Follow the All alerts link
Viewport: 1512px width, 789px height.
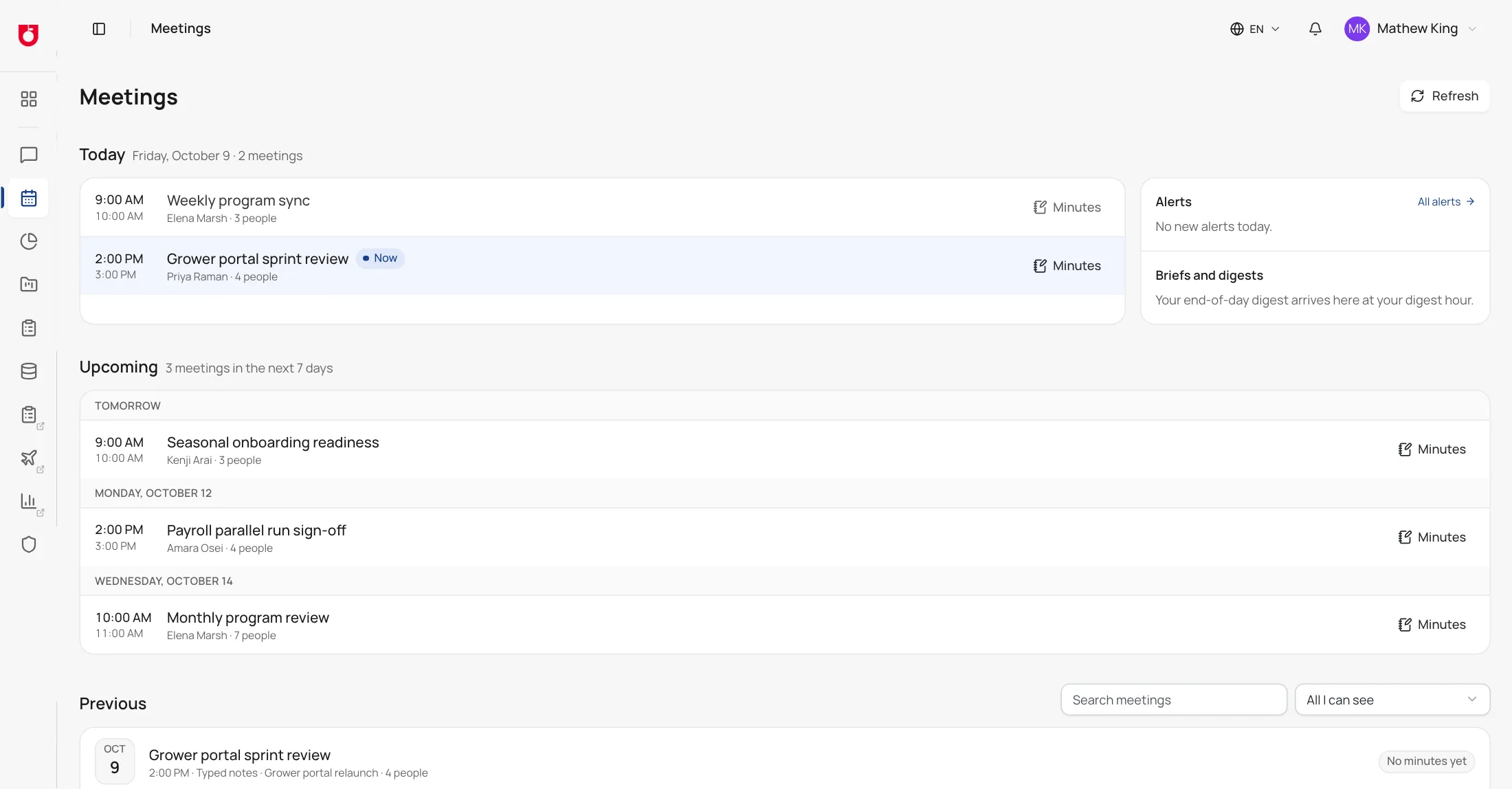tap(1446, 202)
